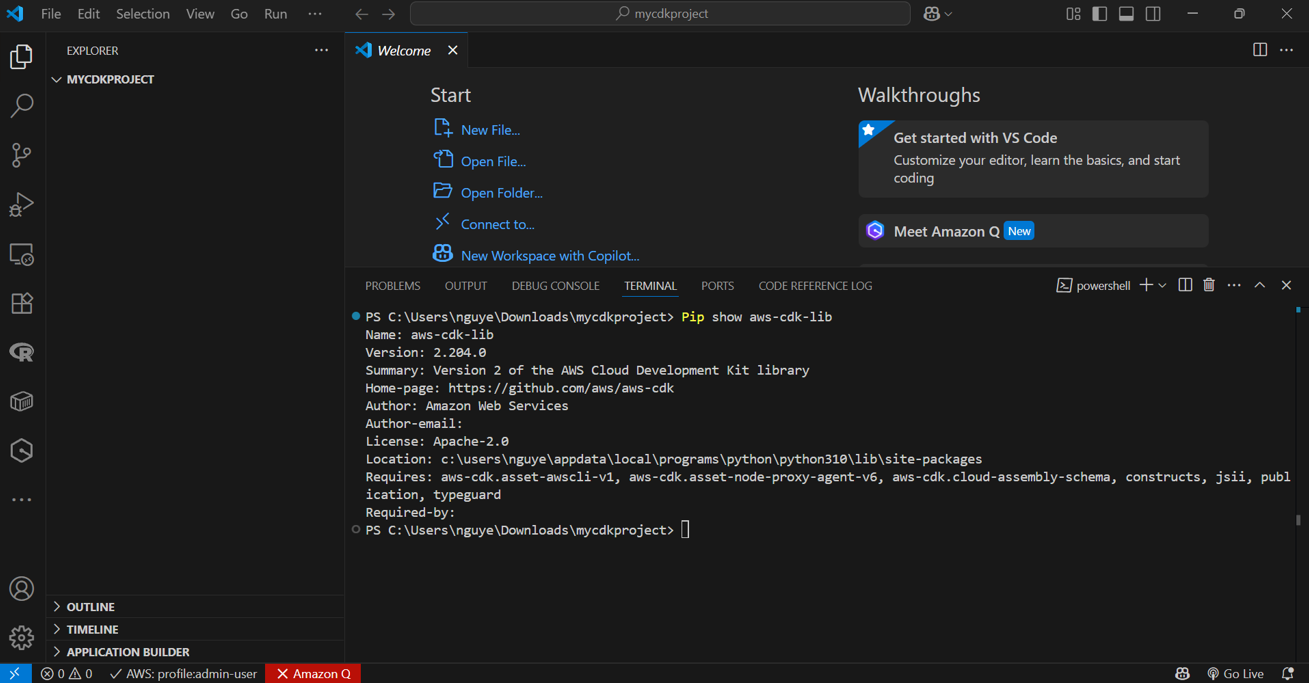Image resolution: width=1309 pixels, height=683 pixels.
Task: Switch to the DEBUG CONSOLE tab
Action: click(555, 285)
